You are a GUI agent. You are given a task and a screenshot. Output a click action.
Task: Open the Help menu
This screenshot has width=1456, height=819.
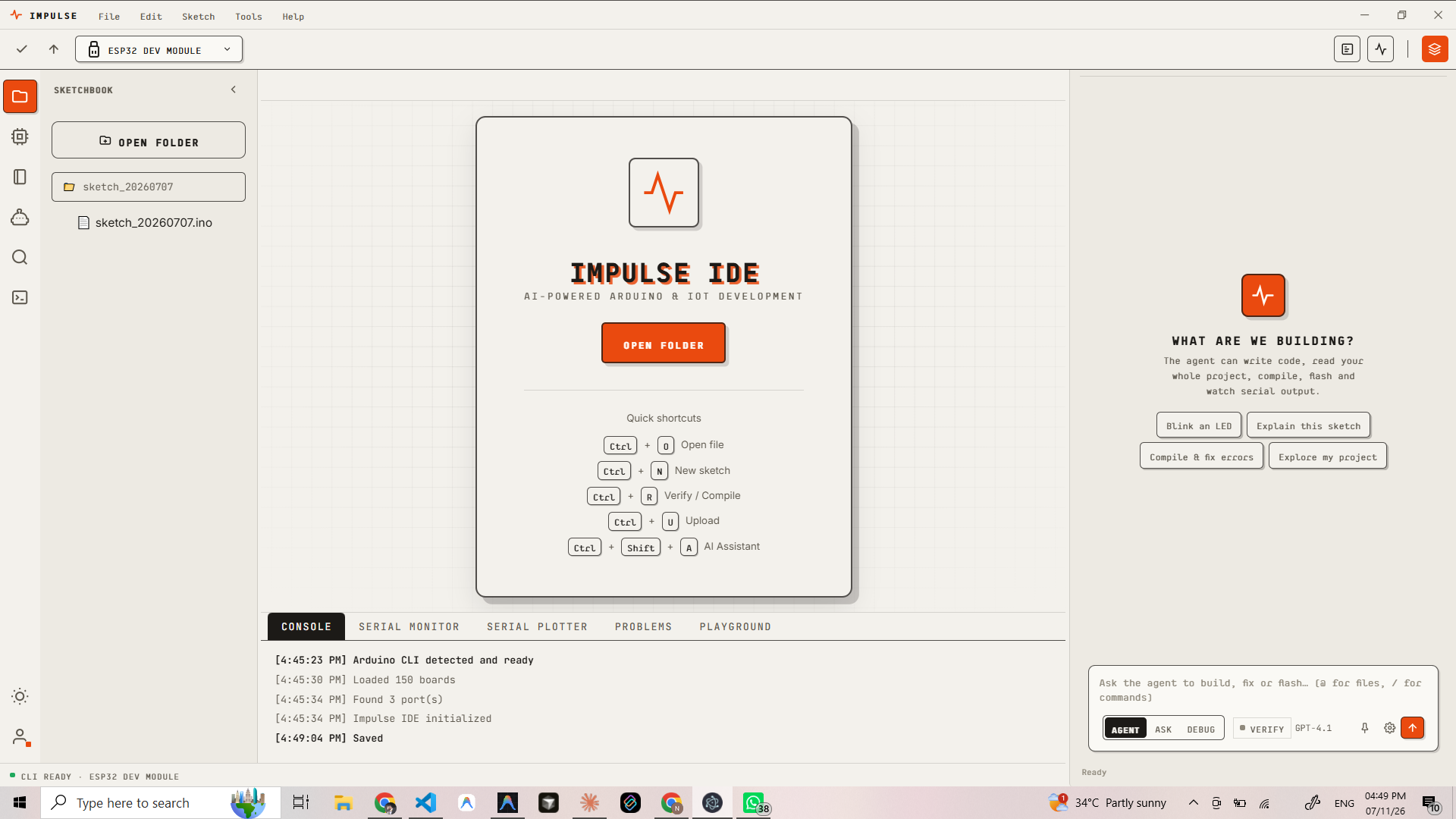(x=293, y=17)
